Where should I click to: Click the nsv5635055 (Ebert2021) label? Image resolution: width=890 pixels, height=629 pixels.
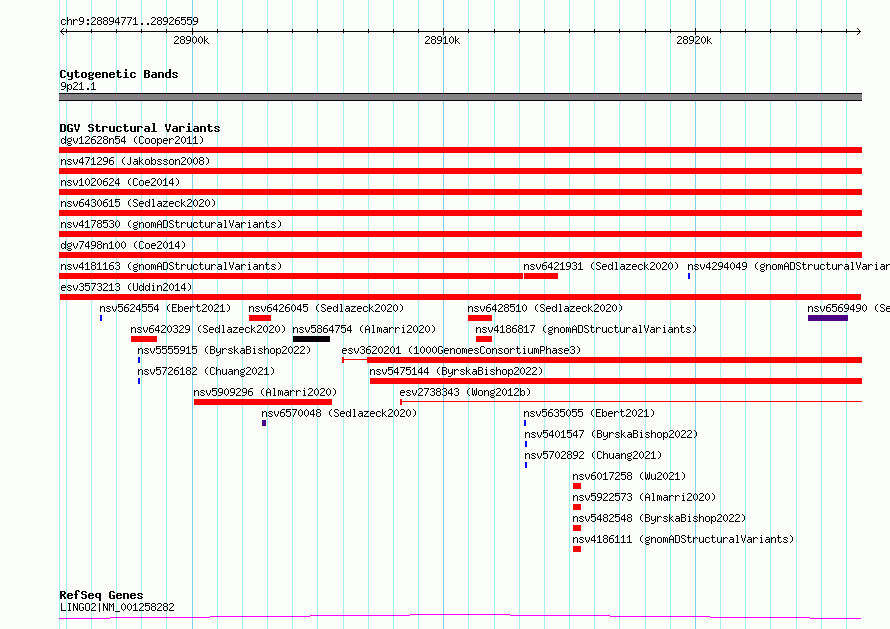[589, 413]
